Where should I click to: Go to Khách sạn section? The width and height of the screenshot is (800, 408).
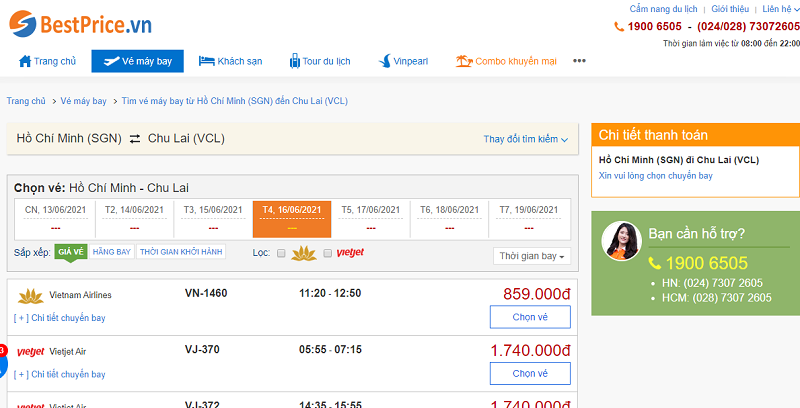[x=230, y=61]
